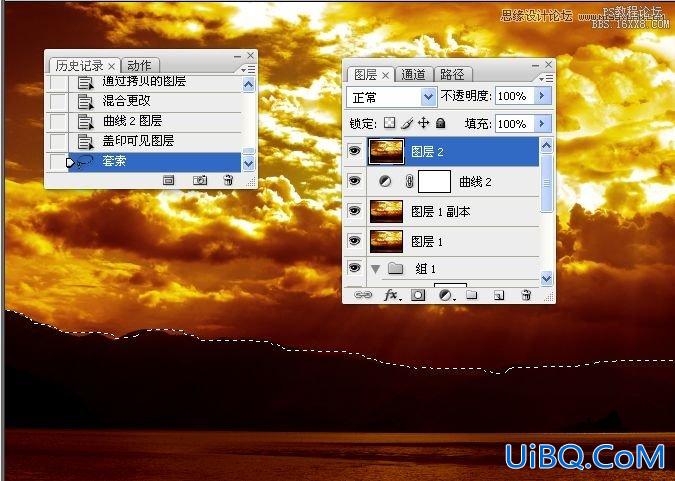Click opacity value field 100%
The image size is (675, 481).
[x=514, y=96]
